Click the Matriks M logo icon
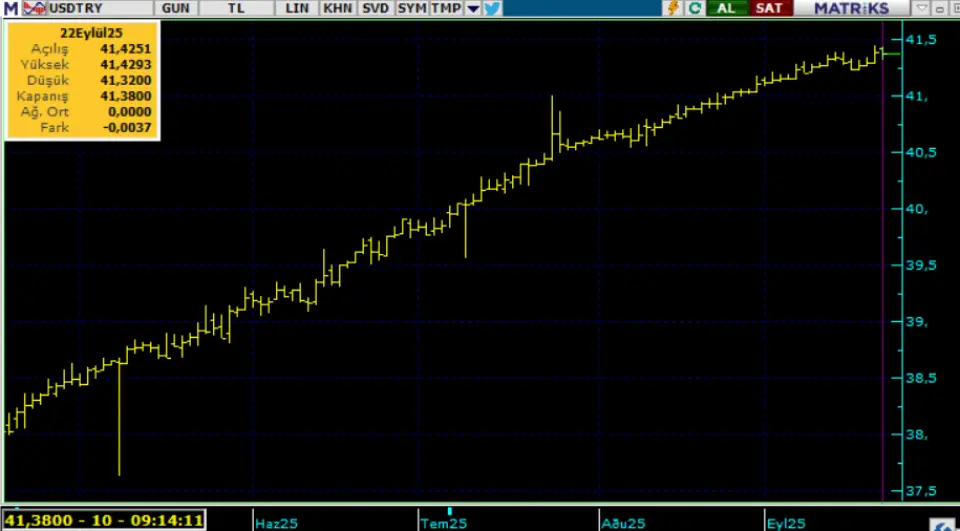The image size is (960, 531). (x=10, y=9)
